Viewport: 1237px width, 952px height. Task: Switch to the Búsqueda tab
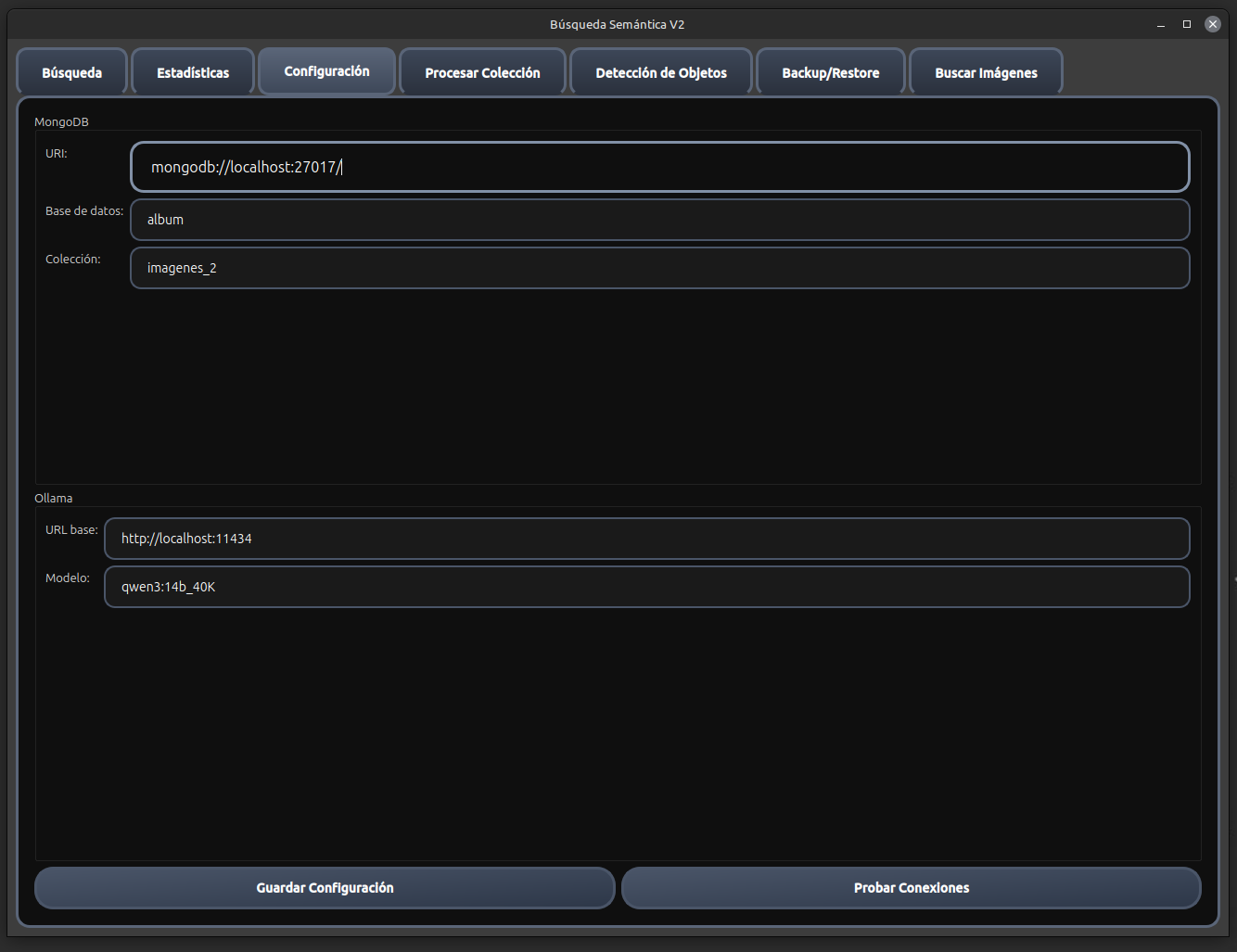coord(72,72)
